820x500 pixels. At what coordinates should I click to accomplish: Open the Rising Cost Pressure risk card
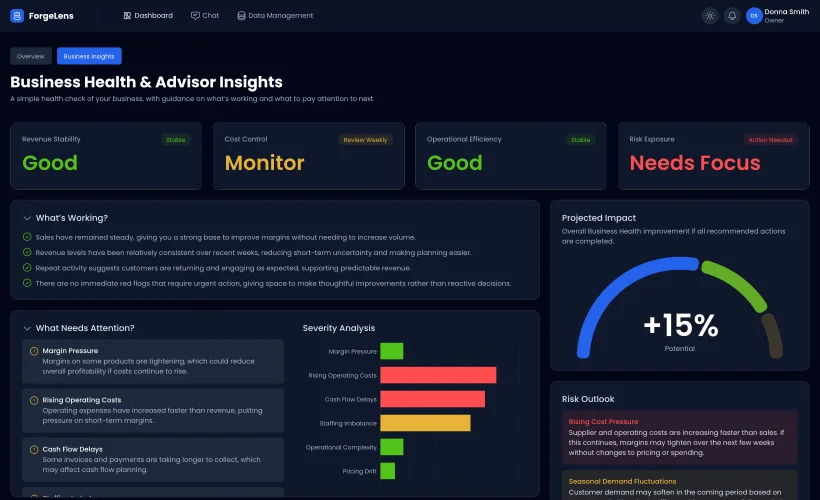(680, 437)
